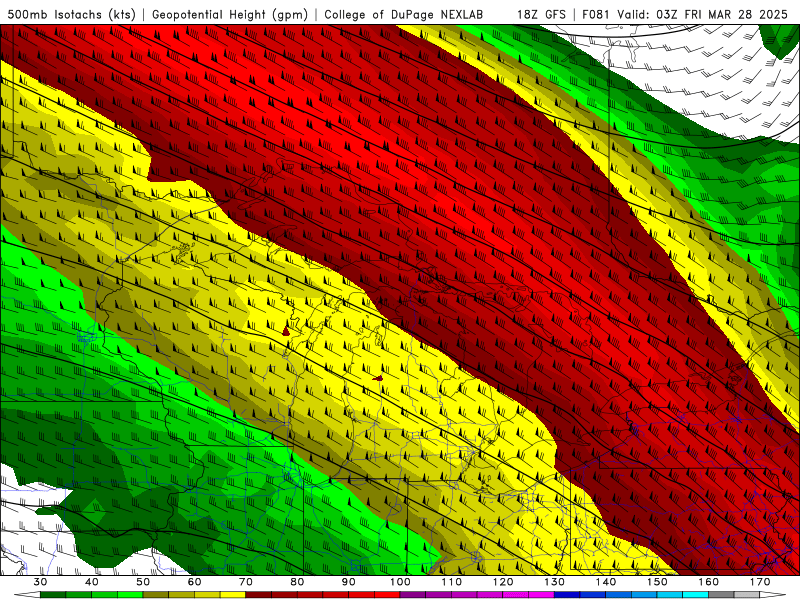This screenshot has height=600, width=800.
Task: Click the legend label "70"
Action: pyautogui.click(x=246, y=582)
